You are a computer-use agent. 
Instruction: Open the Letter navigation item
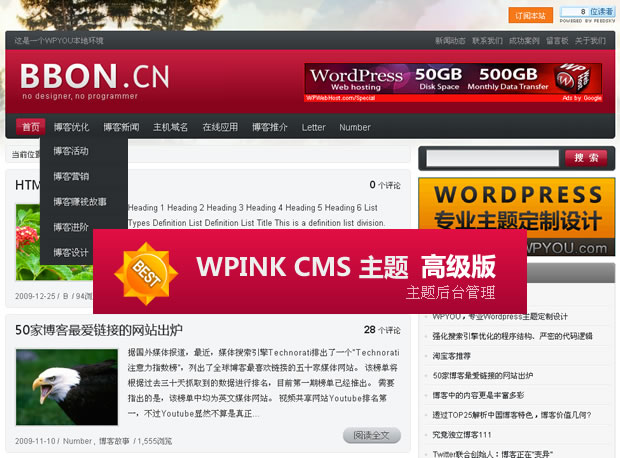tap(314, 127)
